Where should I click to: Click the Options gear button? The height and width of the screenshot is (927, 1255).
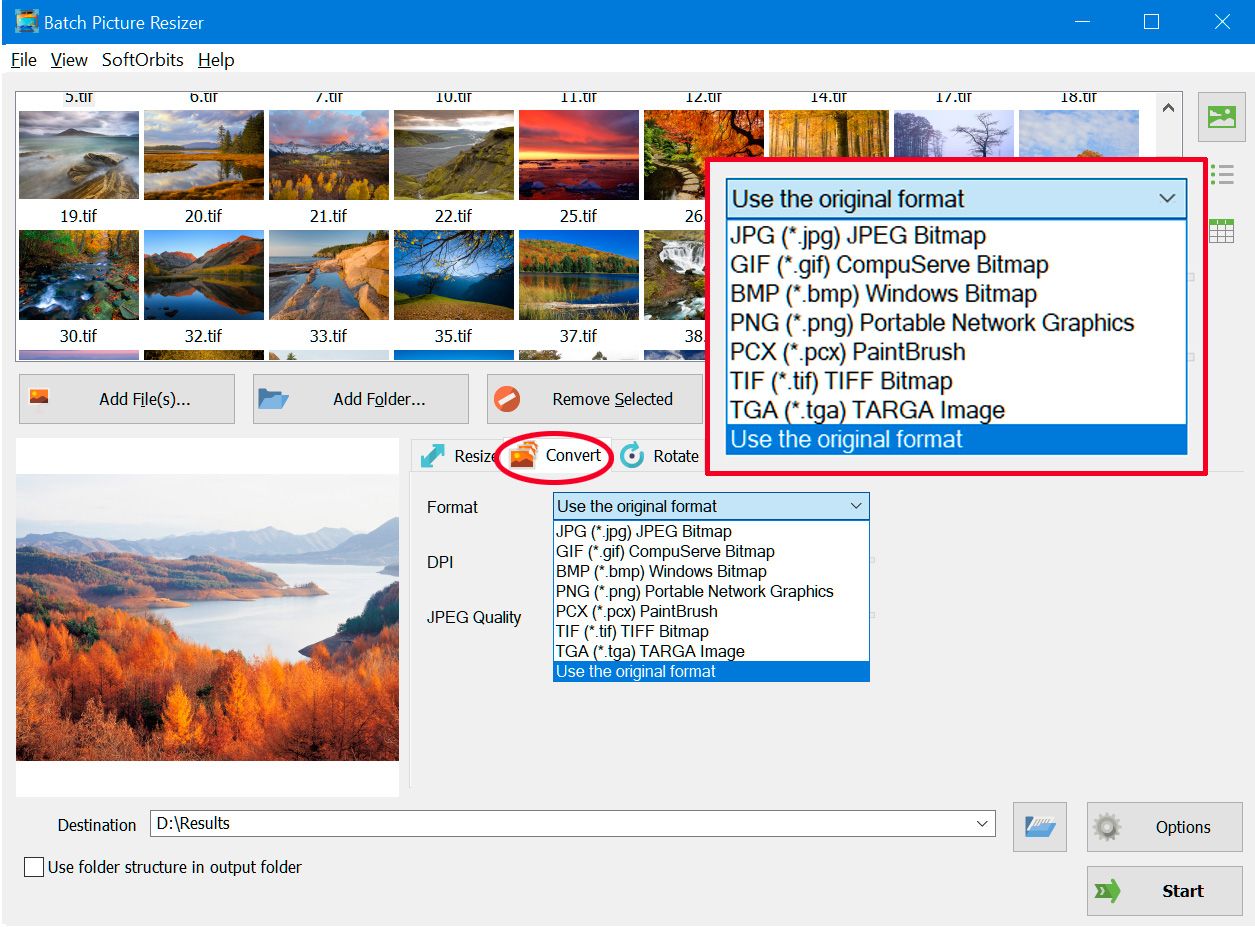click(1164, 827)
